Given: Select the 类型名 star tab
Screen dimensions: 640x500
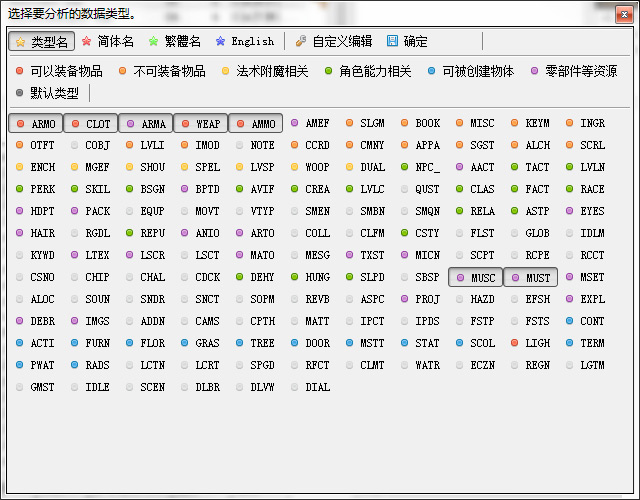Looking at the screenshot, I should 41,41.
